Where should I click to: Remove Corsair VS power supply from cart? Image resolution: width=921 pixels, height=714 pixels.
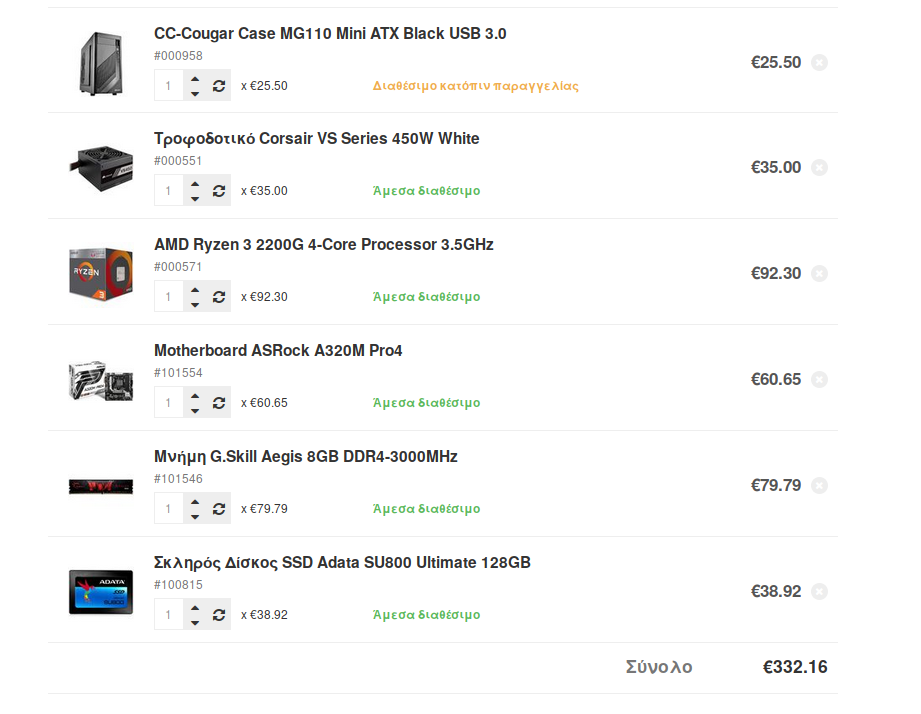[x=819, y=168]
